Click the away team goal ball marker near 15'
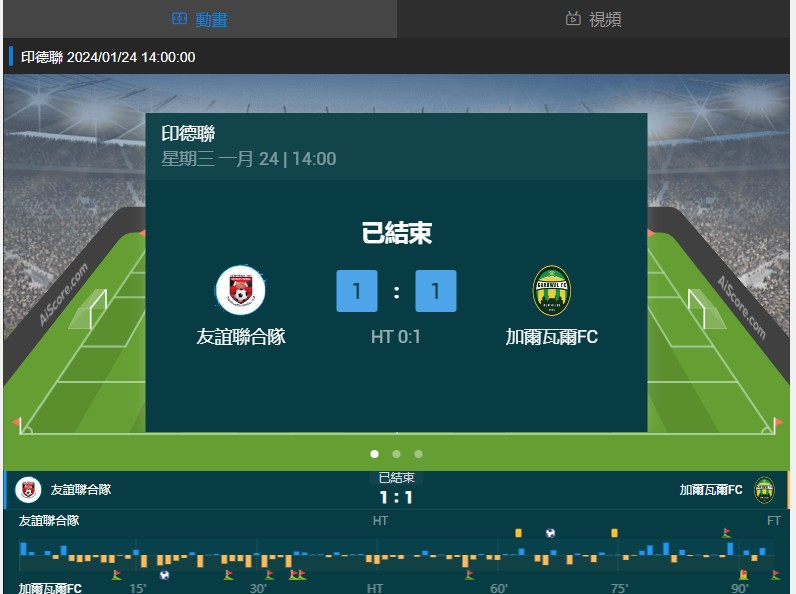Viewport: 796px width, 594px height. [164, 575]
